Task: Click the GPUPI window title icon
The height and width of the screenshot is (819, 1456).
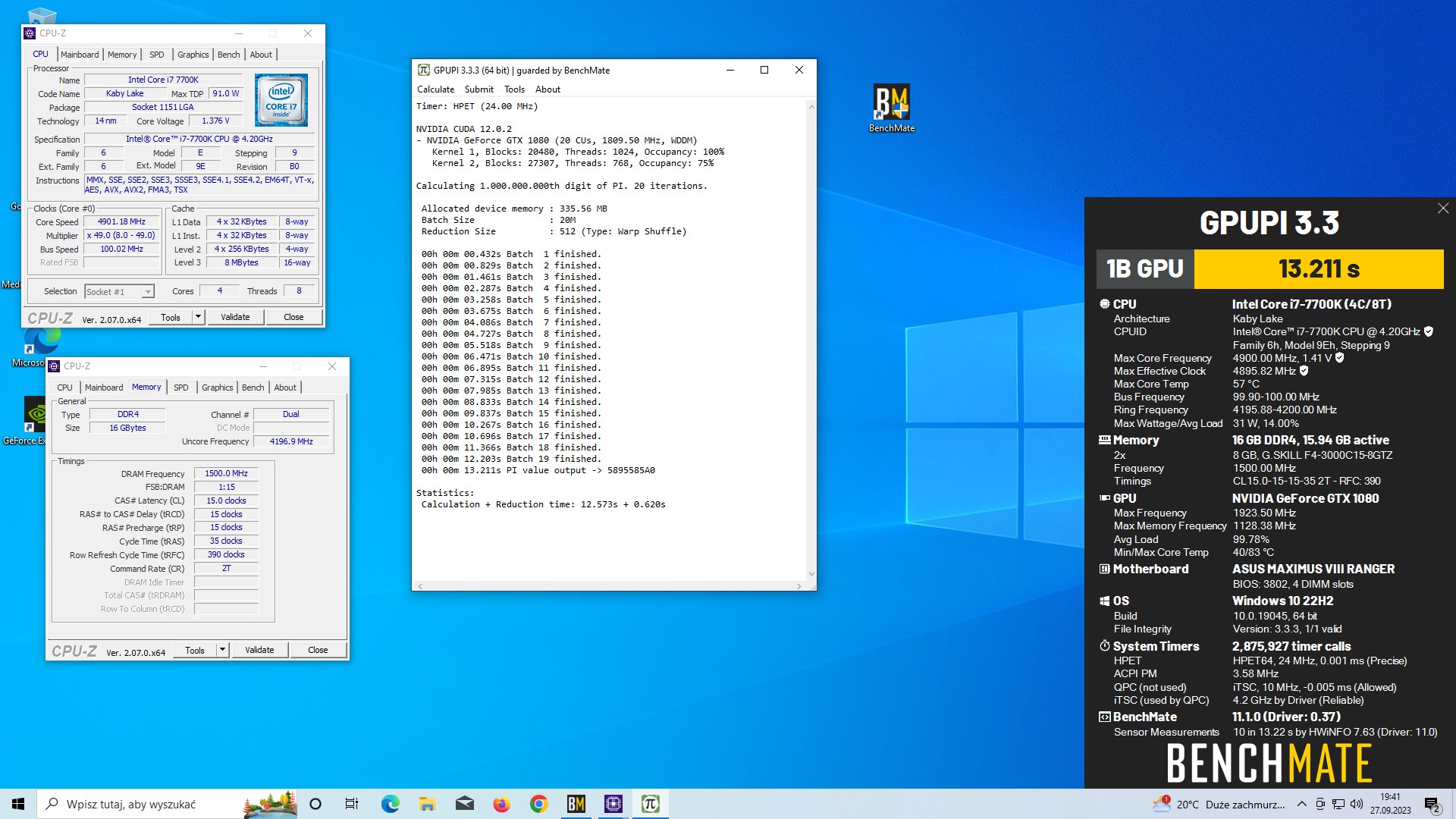Action: 424,70
